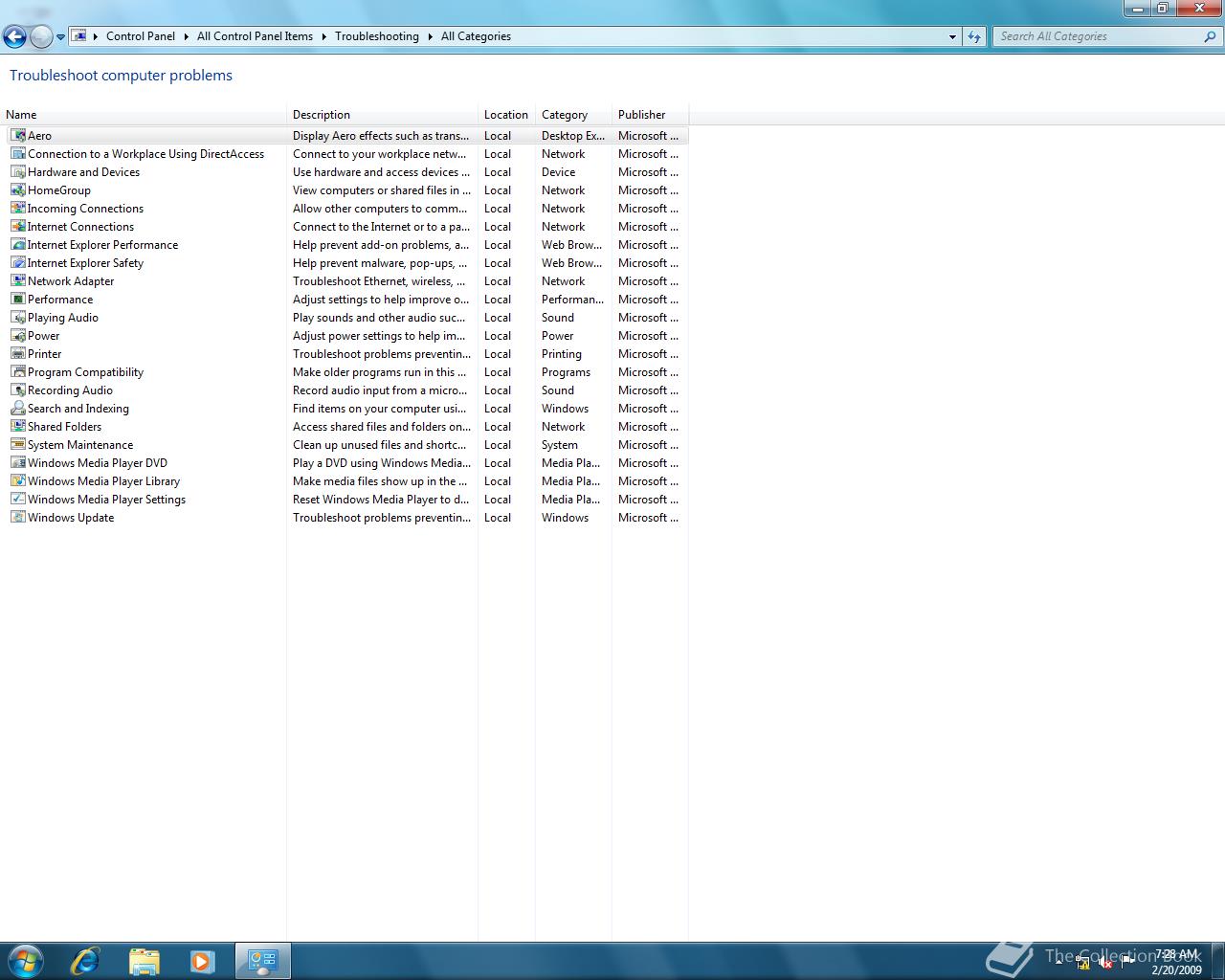The height and width of the screenshot is (980, 1225).
Task: Click the DirectAccess workplace connection icon
Action: click(x=18, y=154)
